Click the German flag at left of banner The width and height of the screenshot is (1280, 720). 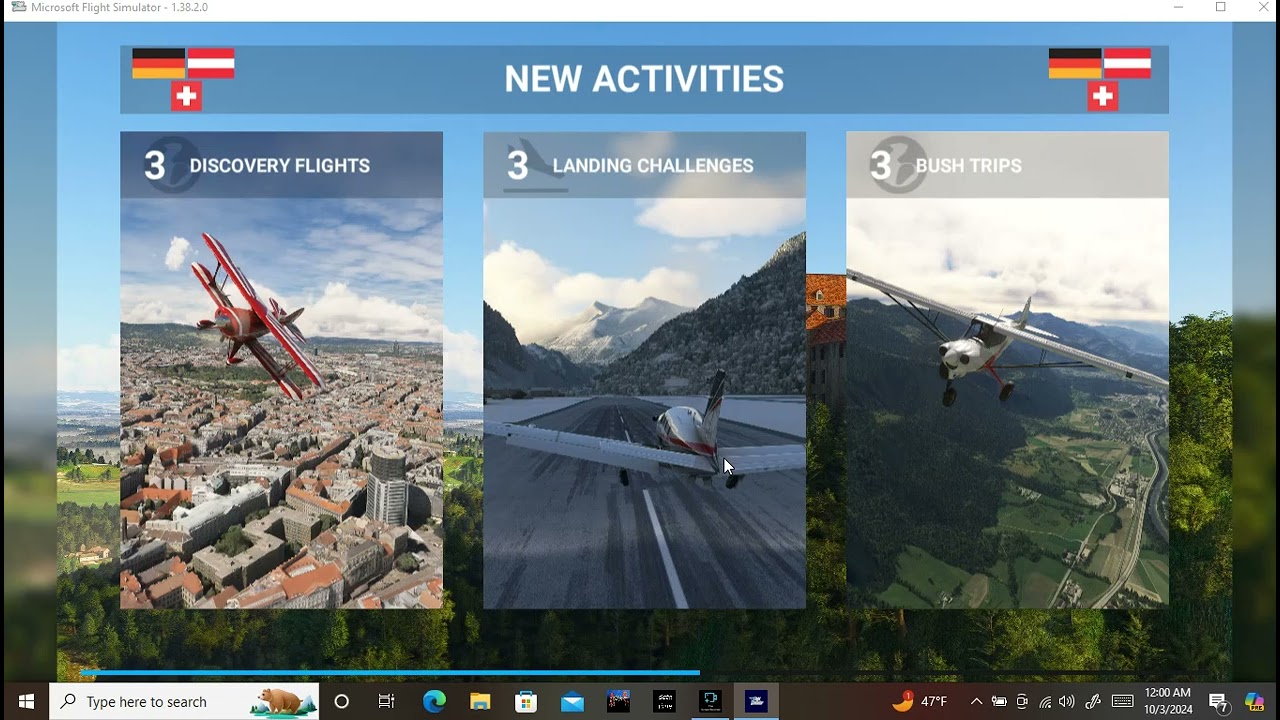click(158, 63)
